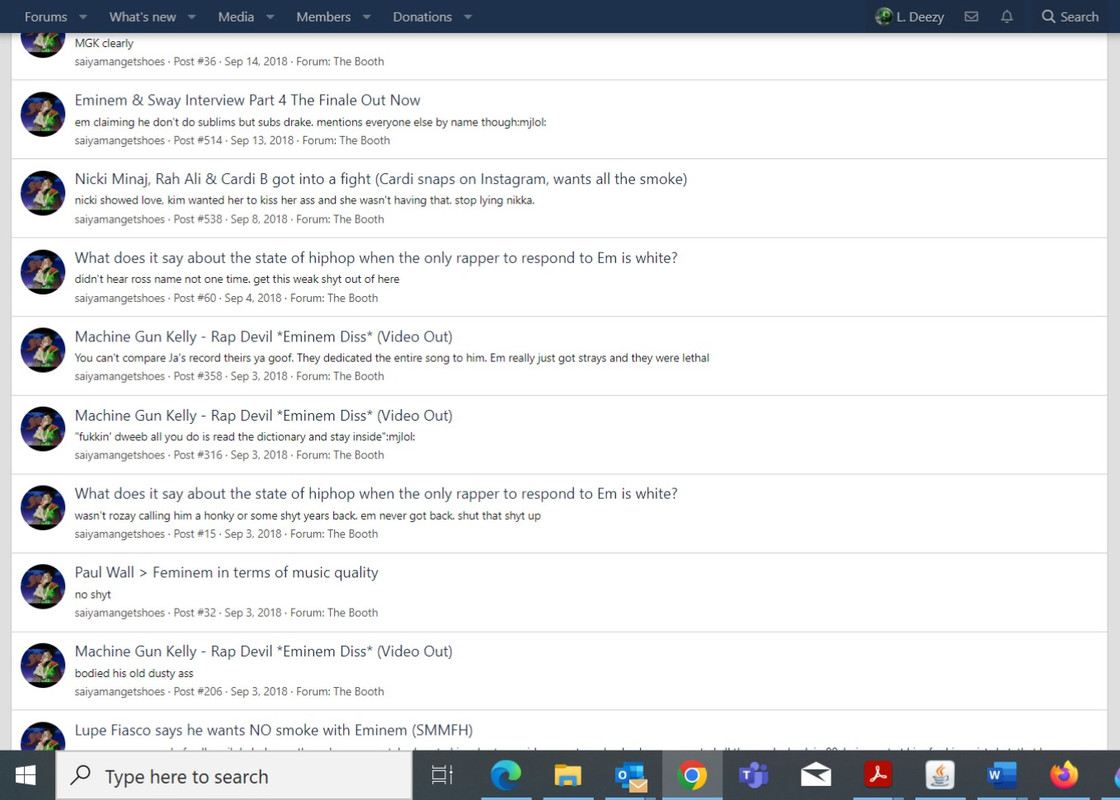Click The Booth forum link on Post #538

click(x=359, y=219)
